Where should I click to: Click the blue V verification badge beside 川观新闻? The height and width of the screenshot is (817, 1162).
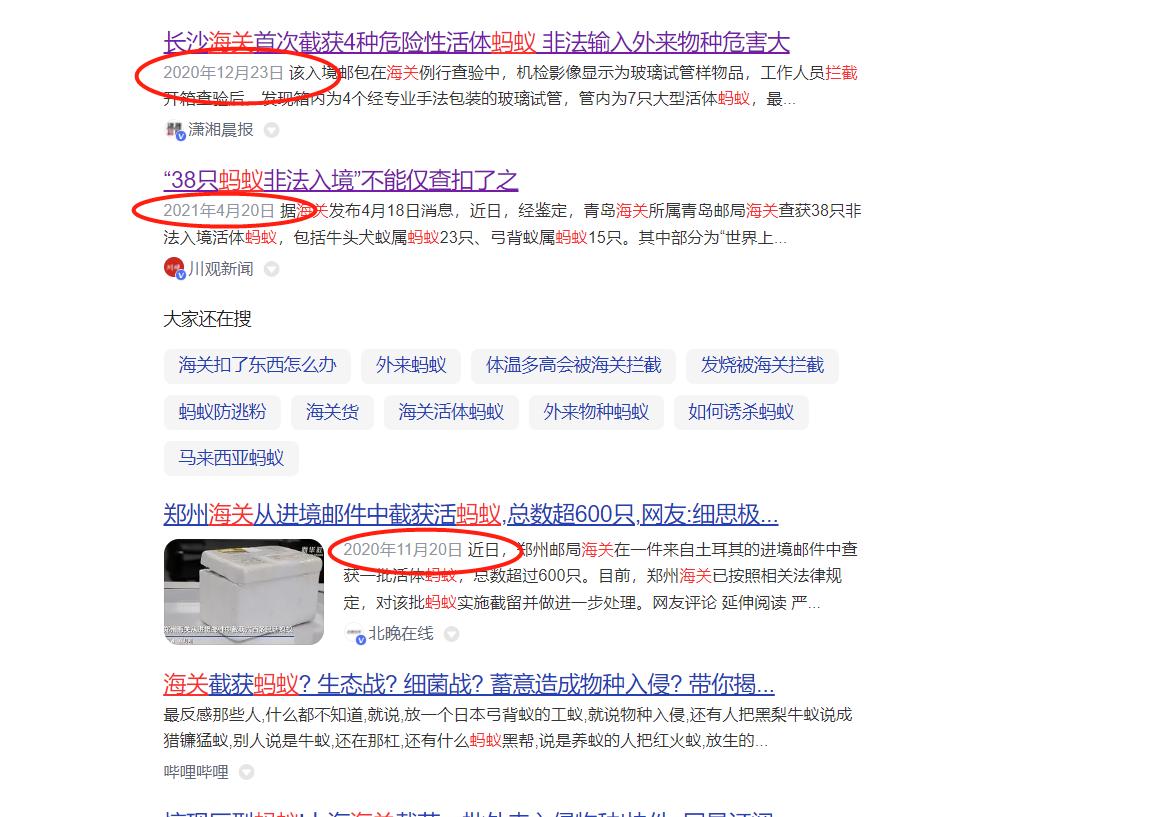pos(179,276)
